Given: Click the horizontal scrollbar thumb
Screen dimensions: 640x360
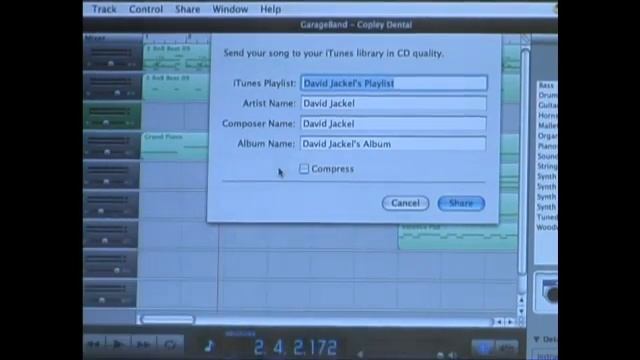Looking at the screenshot, I should 168,320.
